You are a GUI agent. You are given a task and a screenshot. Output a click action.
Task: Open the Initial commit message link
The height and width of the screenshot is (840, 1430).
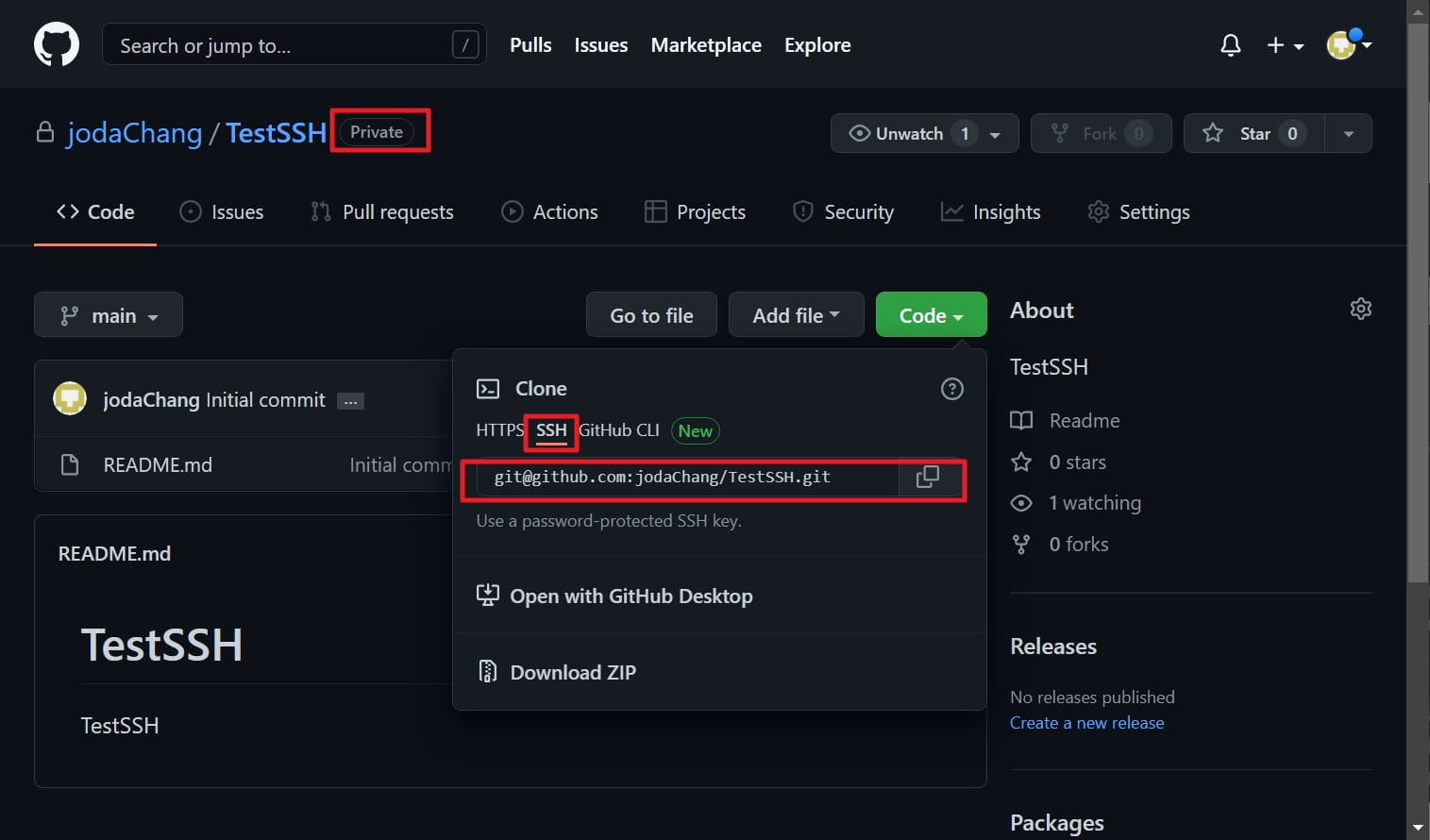coord(265,400)
